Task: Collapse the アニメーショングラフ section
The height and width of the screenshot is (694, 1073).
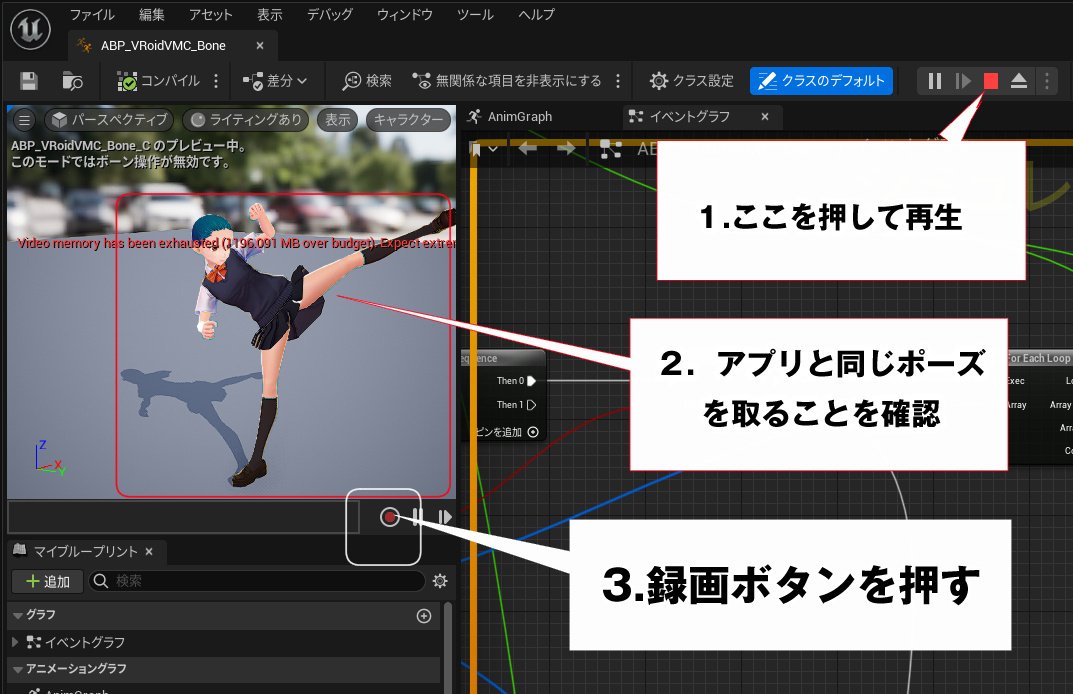Action: [18, 669]
